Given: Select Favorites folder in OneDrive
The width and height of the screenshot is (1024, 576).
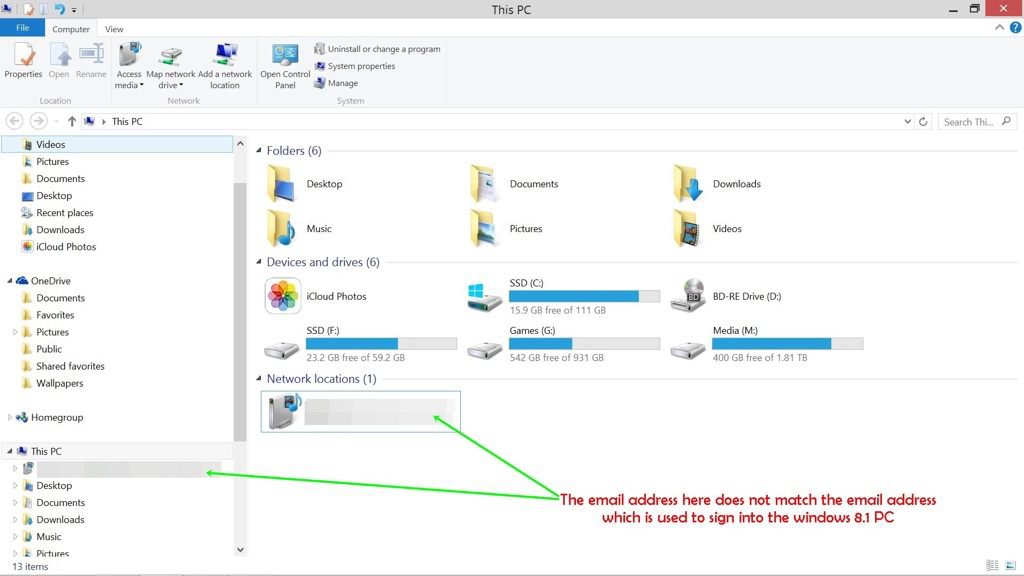Looking at the screenshot, I should 48,315.
